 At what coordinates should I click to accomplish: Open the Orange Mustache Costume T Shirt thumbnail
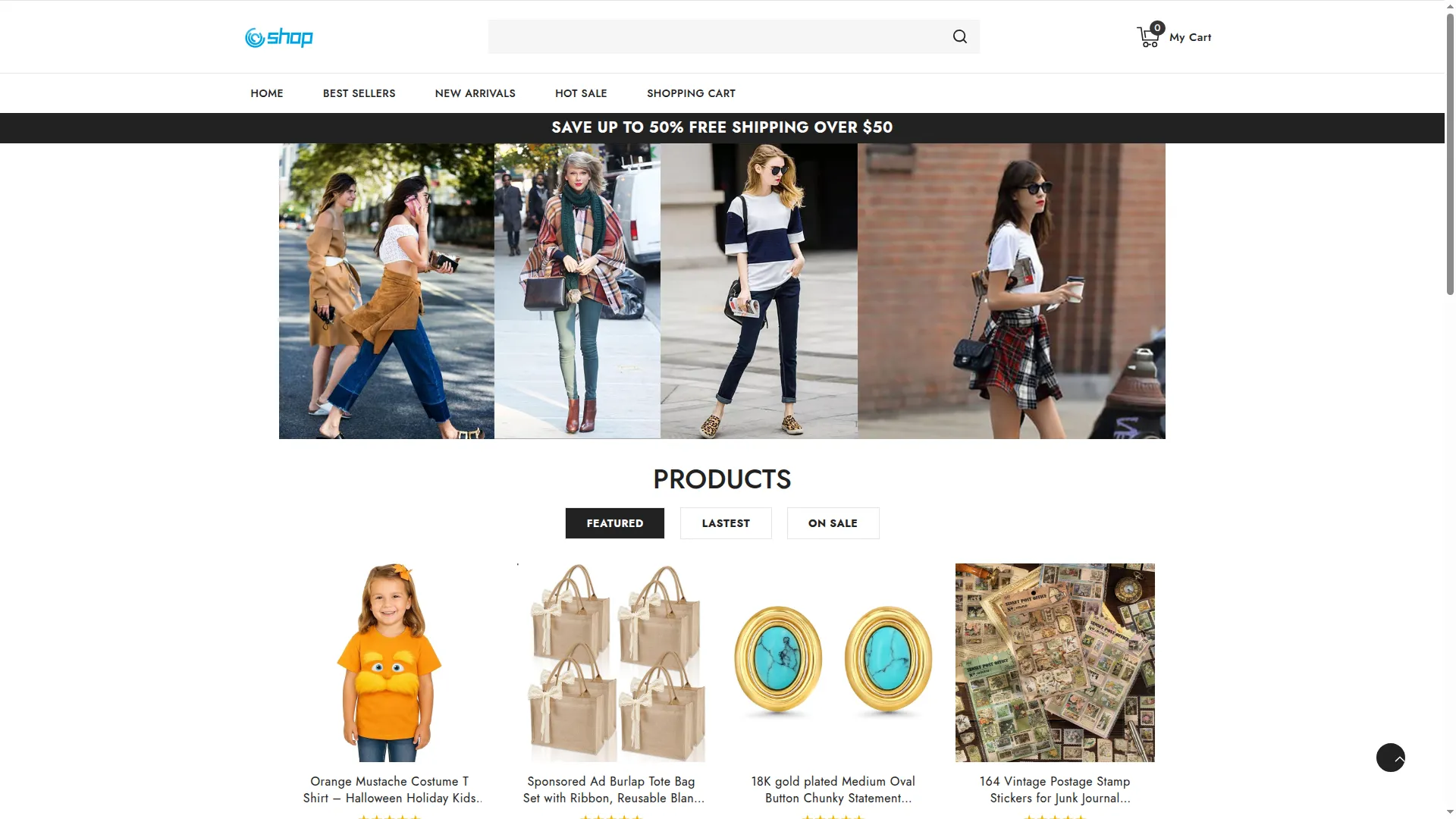pyautogui.click(x=390, y=663)
